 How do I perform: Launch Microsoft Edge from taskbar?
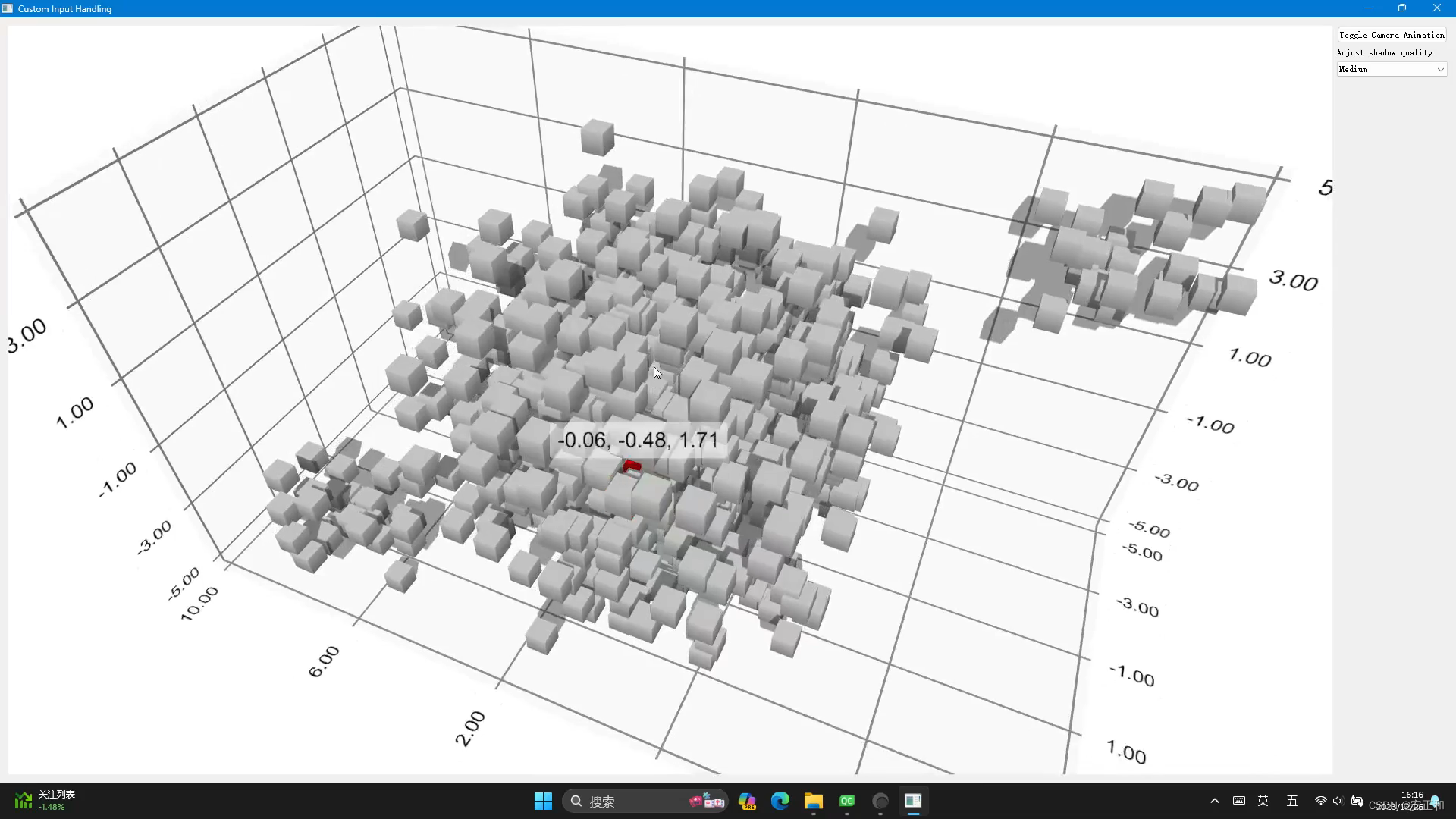pos(780,802)
